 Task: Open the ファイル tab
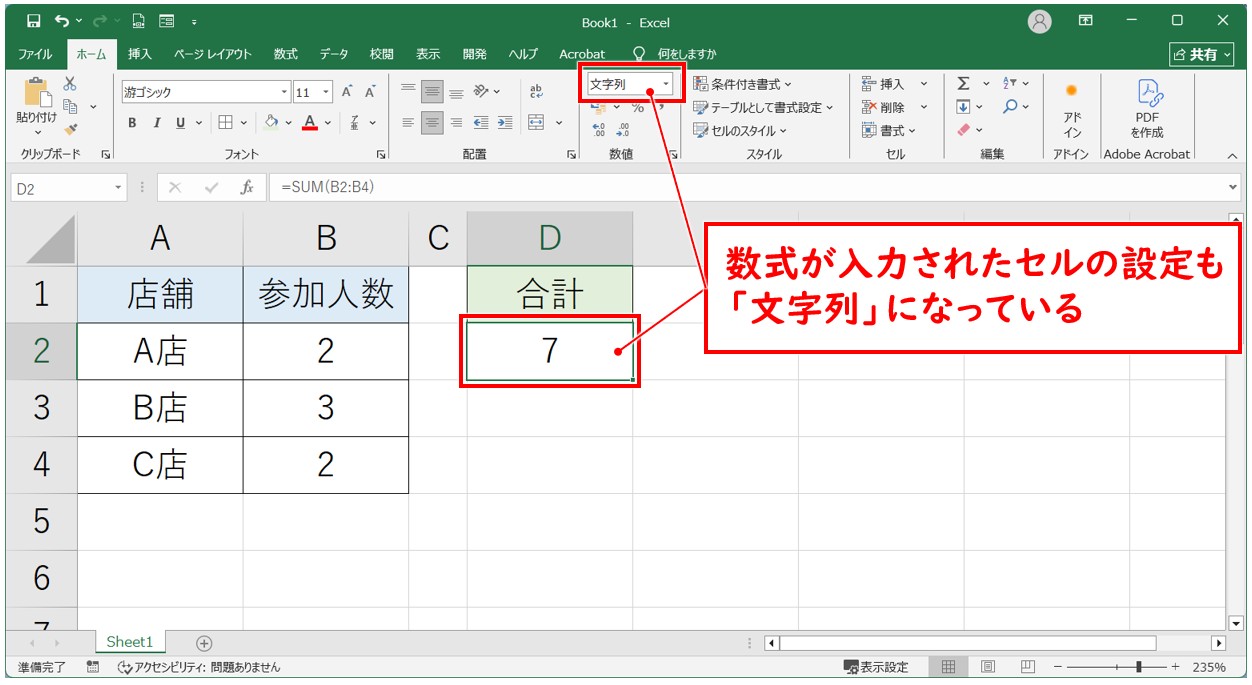(35, 54)
